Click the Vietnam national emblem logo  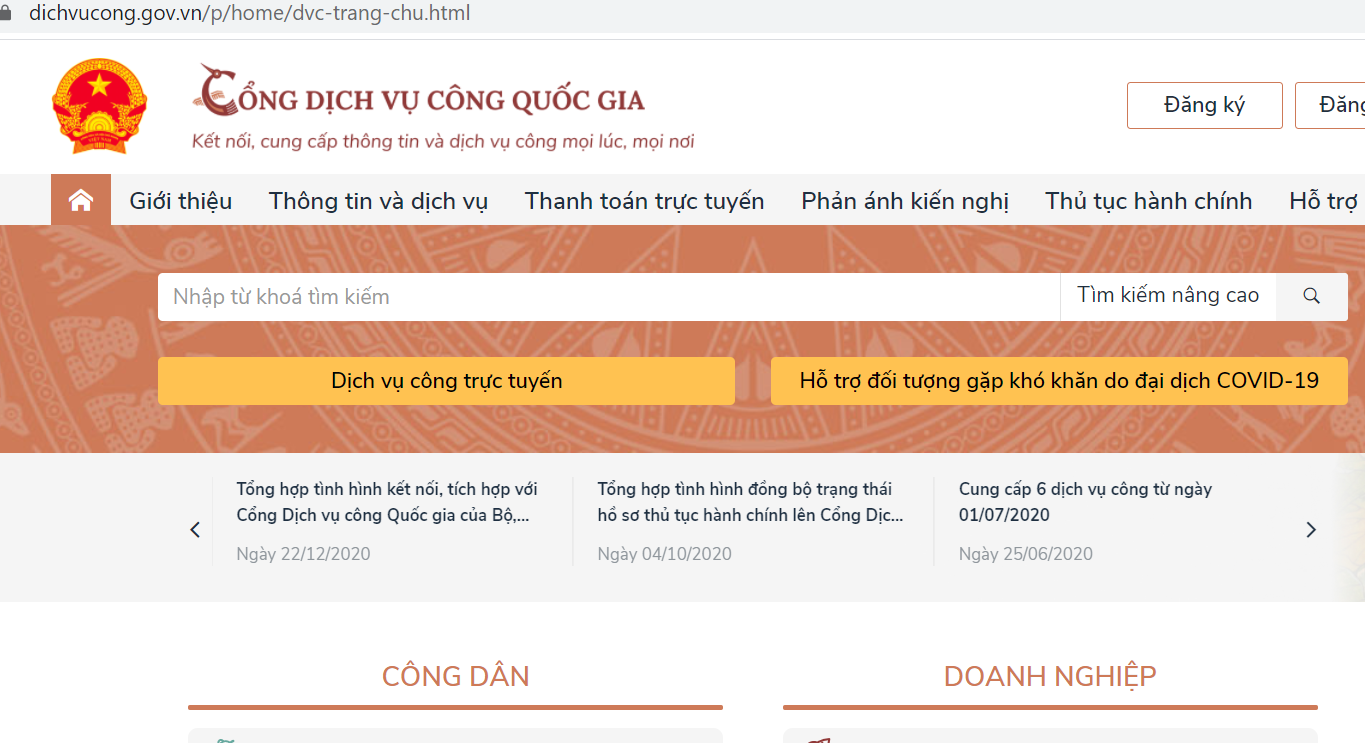[x=99, y=106]
